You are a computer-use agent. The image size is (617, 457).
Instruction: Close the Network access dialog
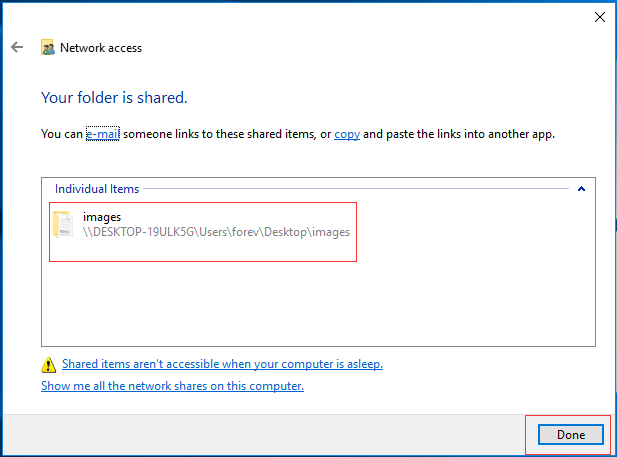[x=600, y=17]
